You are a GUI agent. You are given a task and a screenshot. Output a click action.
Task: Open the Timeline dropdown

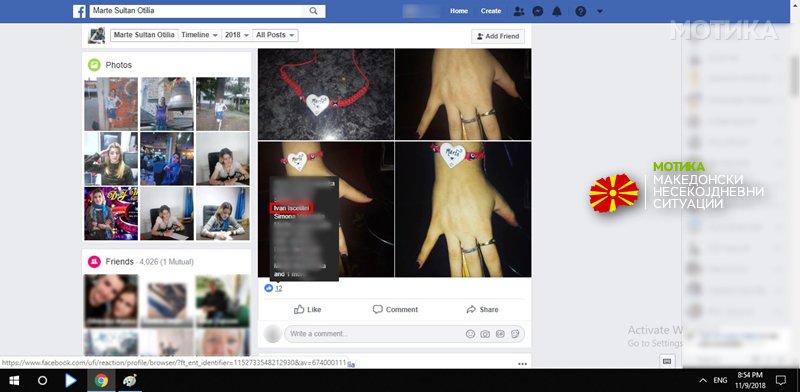click(199, 35)
